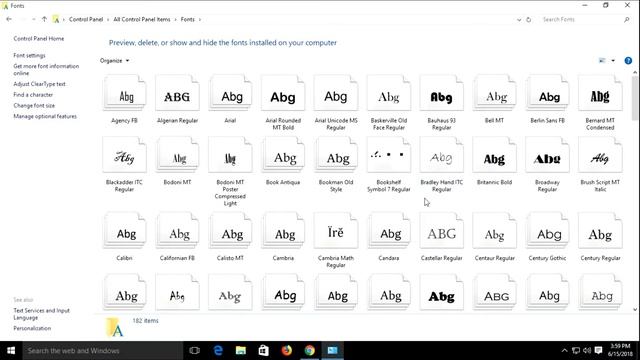Viewport: 640px width, 360px height.
Task: Click the scrollbar down arrow
Action: (635, 310)
